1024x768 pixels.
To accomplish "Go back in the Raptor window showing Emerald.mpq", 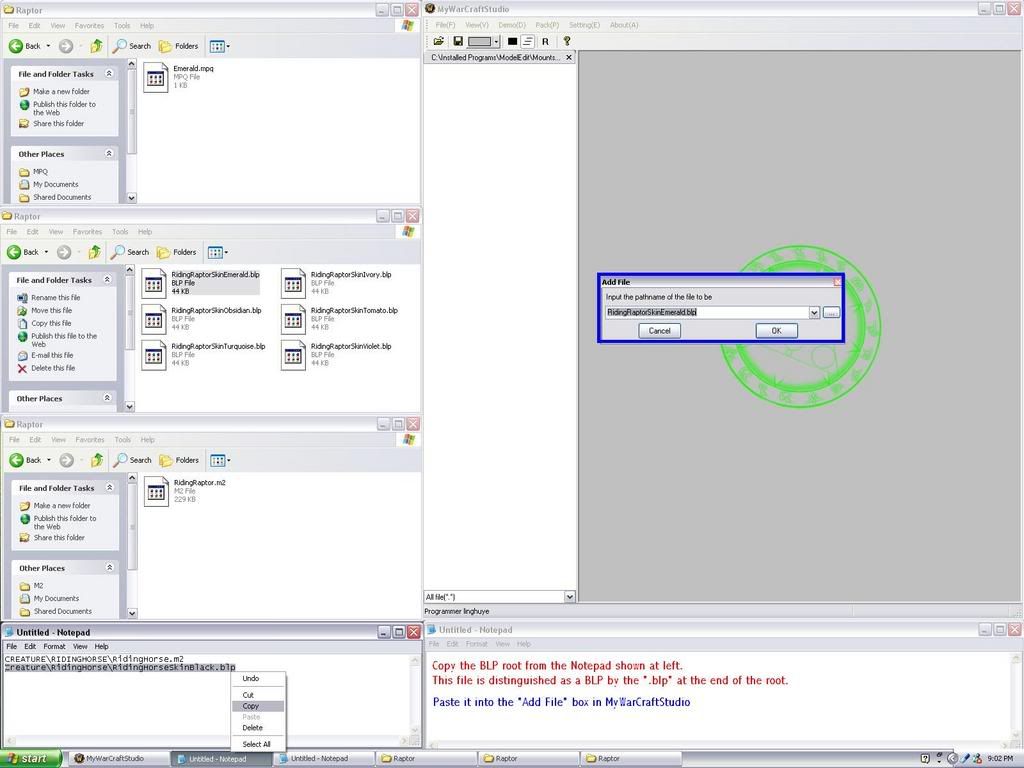I will pyautogui.click(x=25, y=46).
